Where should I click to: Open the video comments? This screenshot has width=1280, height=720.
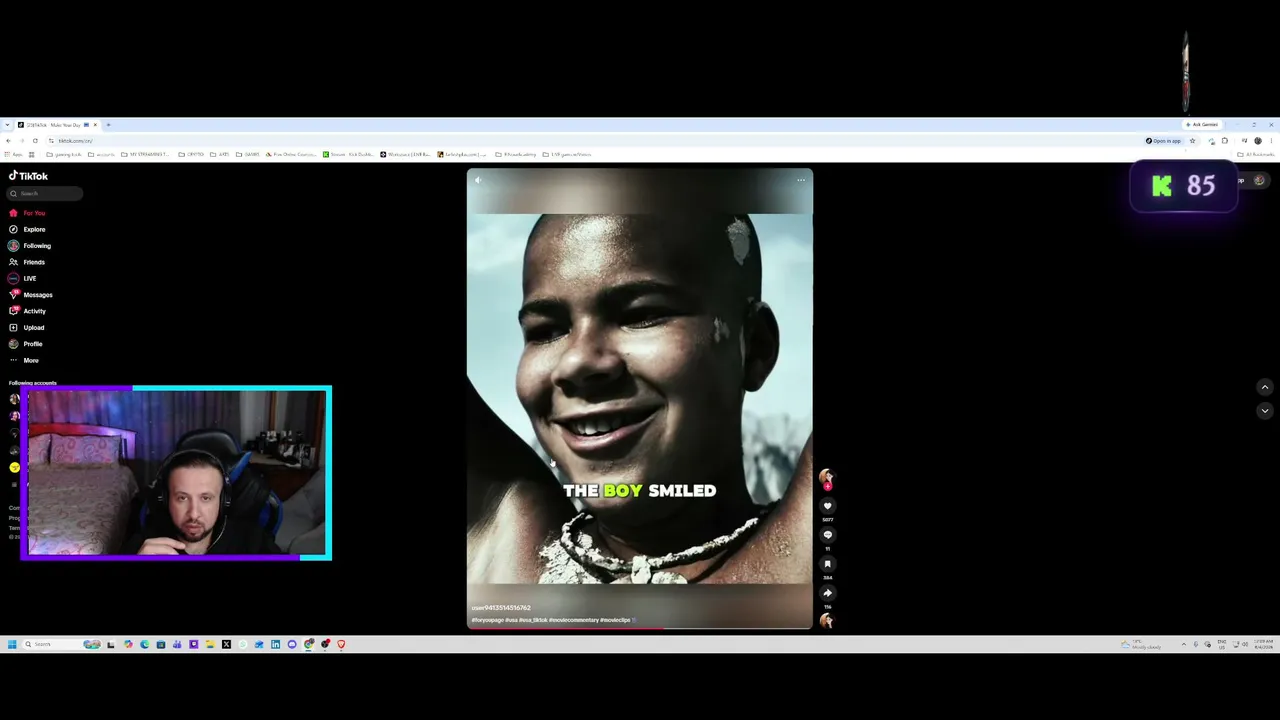point(827,535)
